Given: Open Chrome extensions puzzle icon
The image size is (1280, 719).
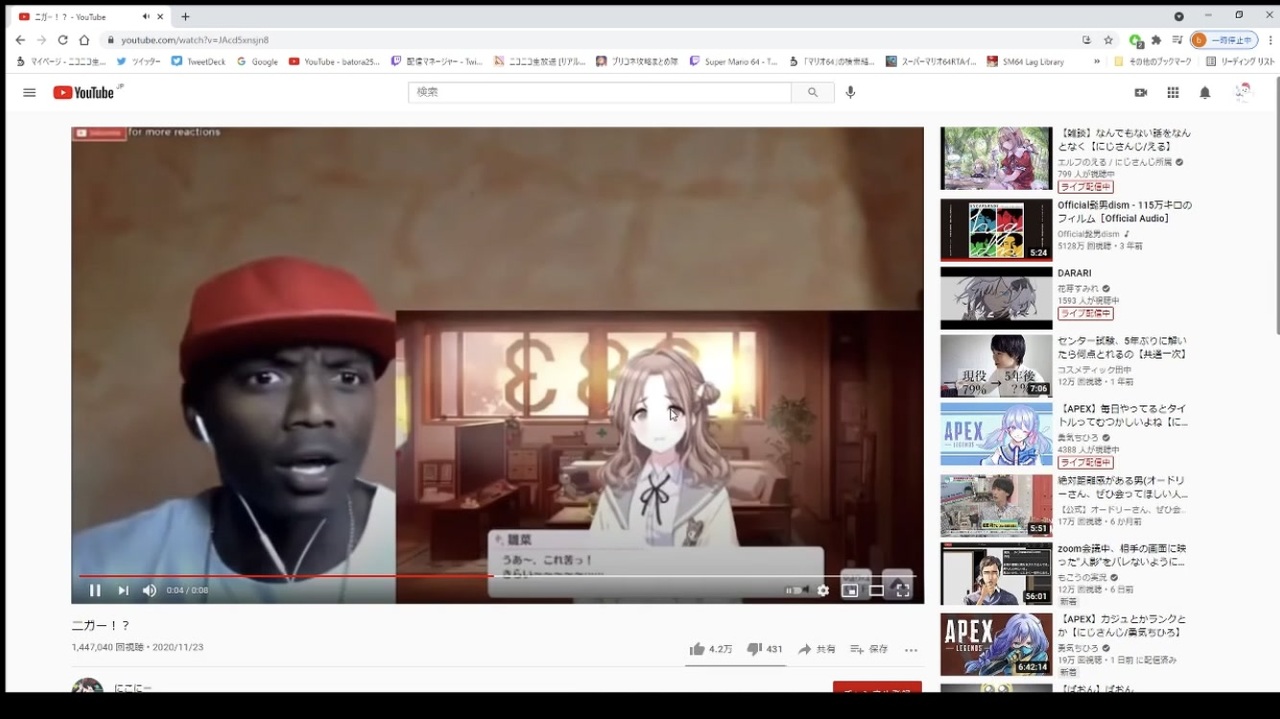Looking at the screenshot, I should (1156, 40).
